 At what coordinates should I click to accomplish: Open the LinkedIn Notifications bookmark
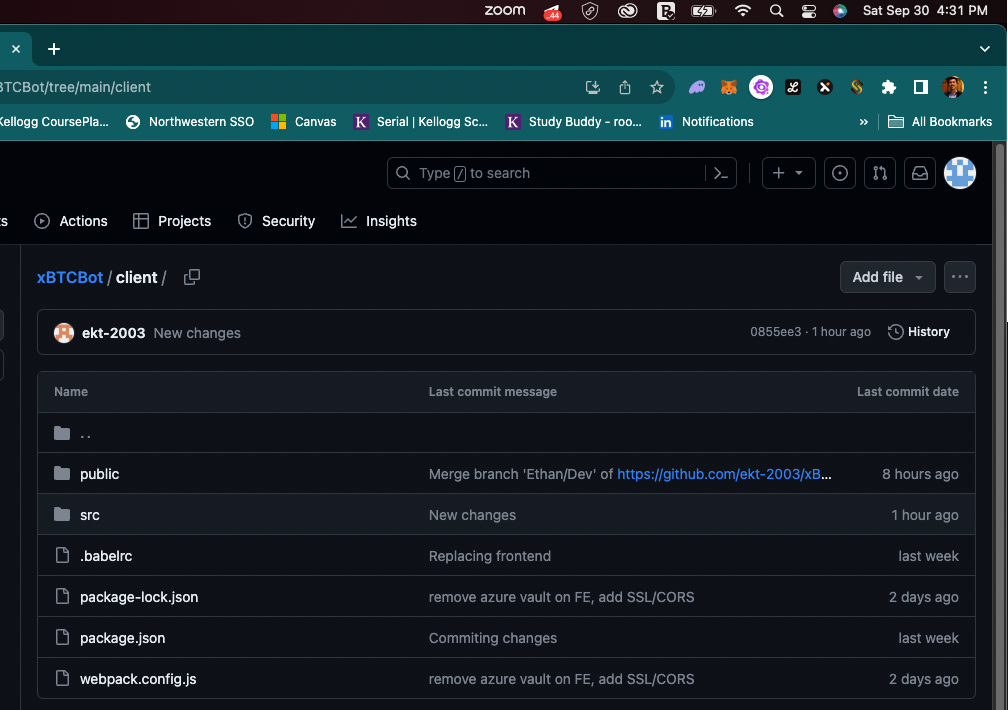(x=706, y=122)
